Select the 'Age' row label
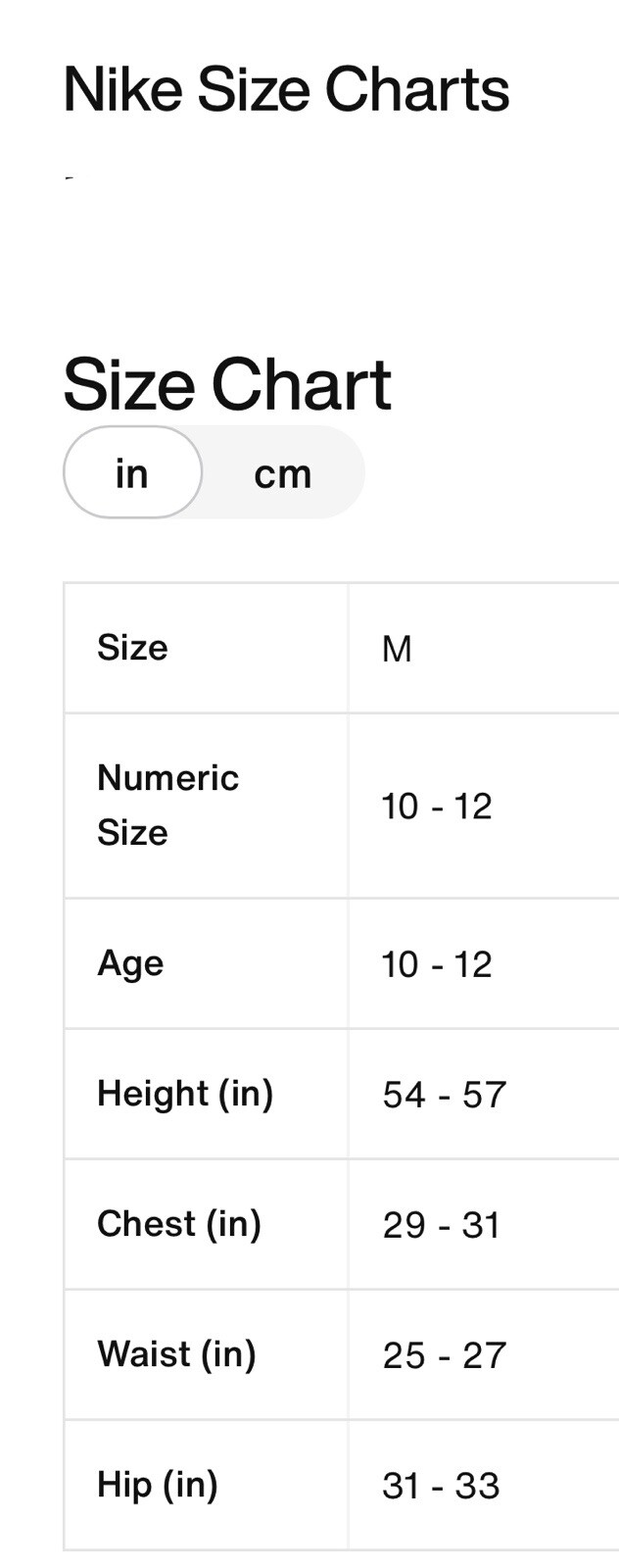619x1568 pixels. point(130,963)
